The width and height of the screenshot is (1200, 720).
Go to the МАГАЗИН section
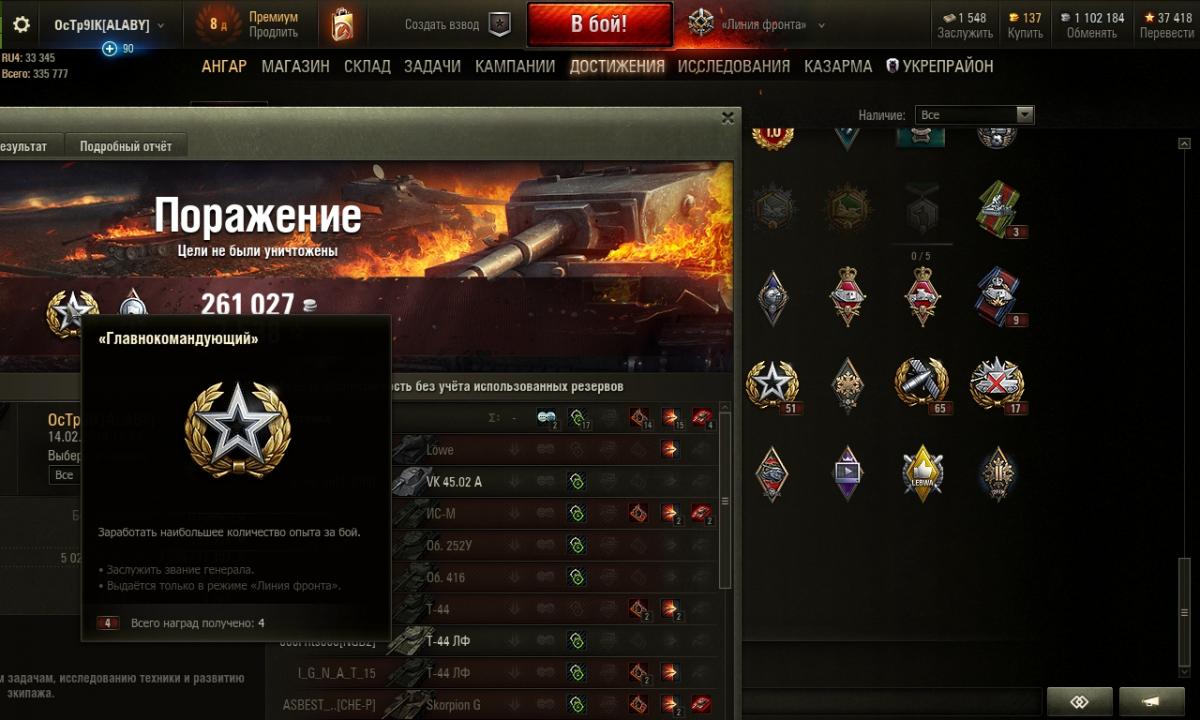click(295, 66)
